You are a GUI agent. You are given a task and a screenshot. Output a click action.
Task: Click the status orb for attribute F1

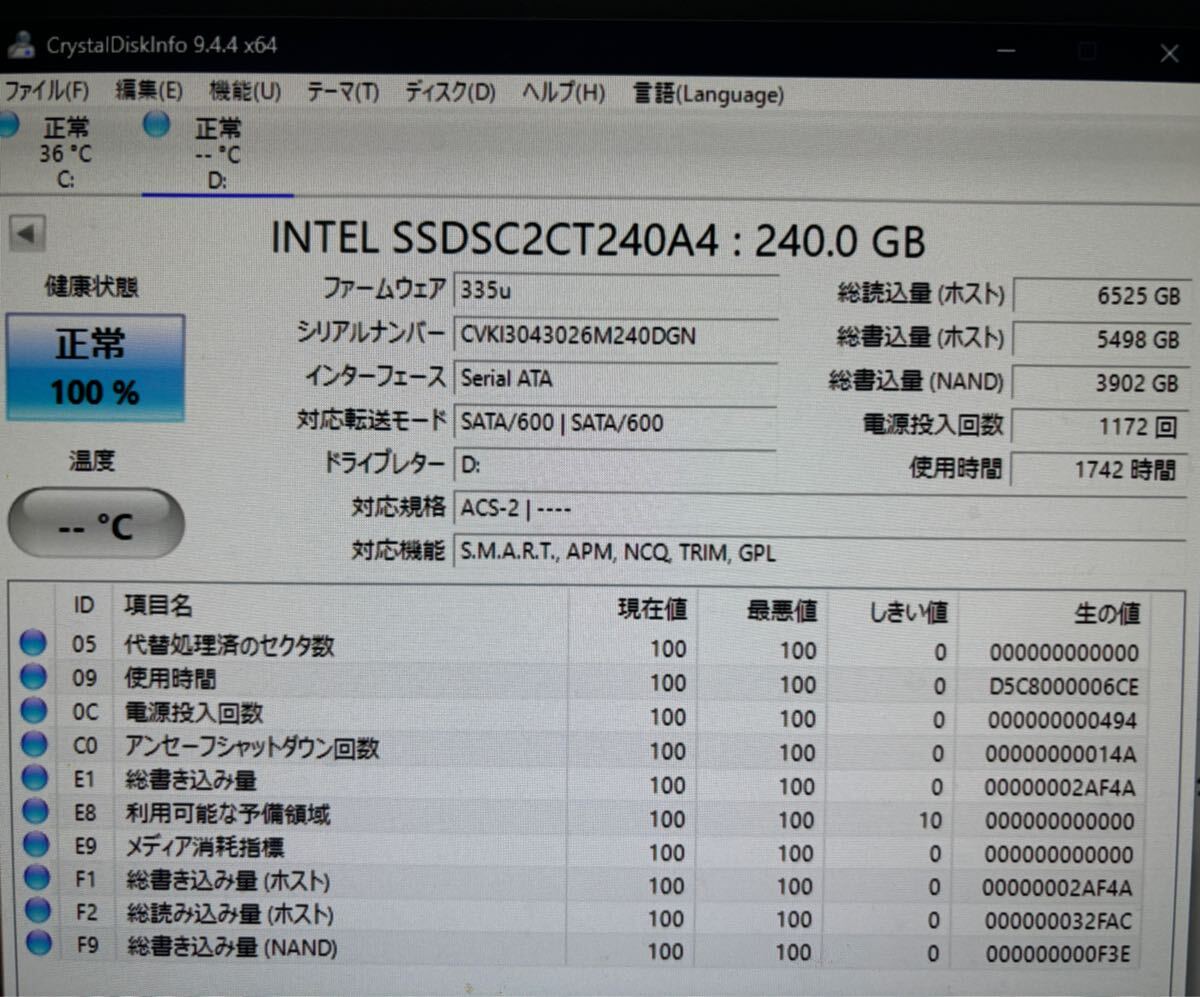(x=37, y=878)
